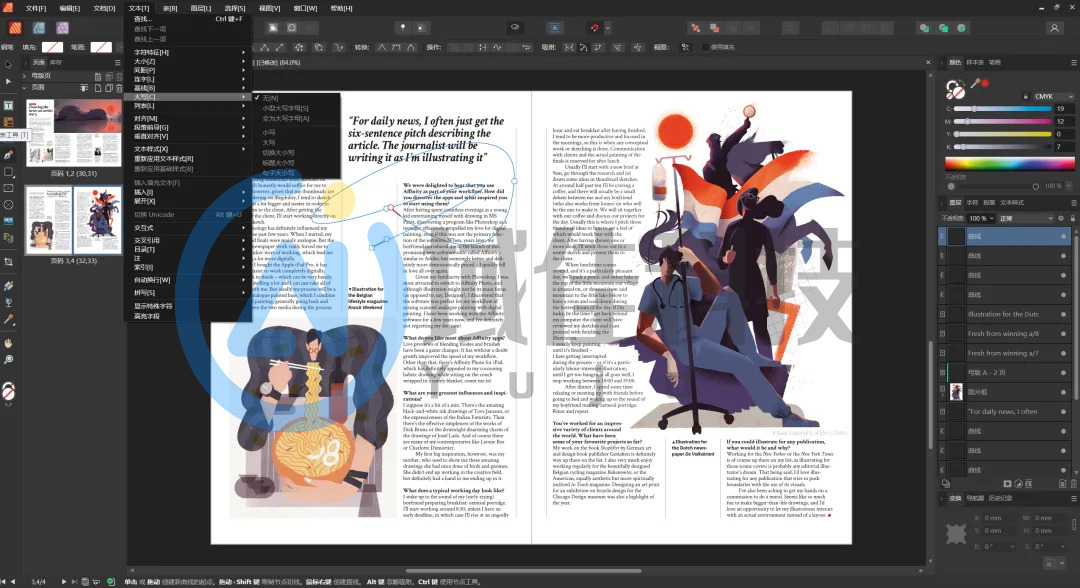Screen dimensions: 1080x588
Task: Enable the 使用填充 checkbox
Action: tap(704, 46)
